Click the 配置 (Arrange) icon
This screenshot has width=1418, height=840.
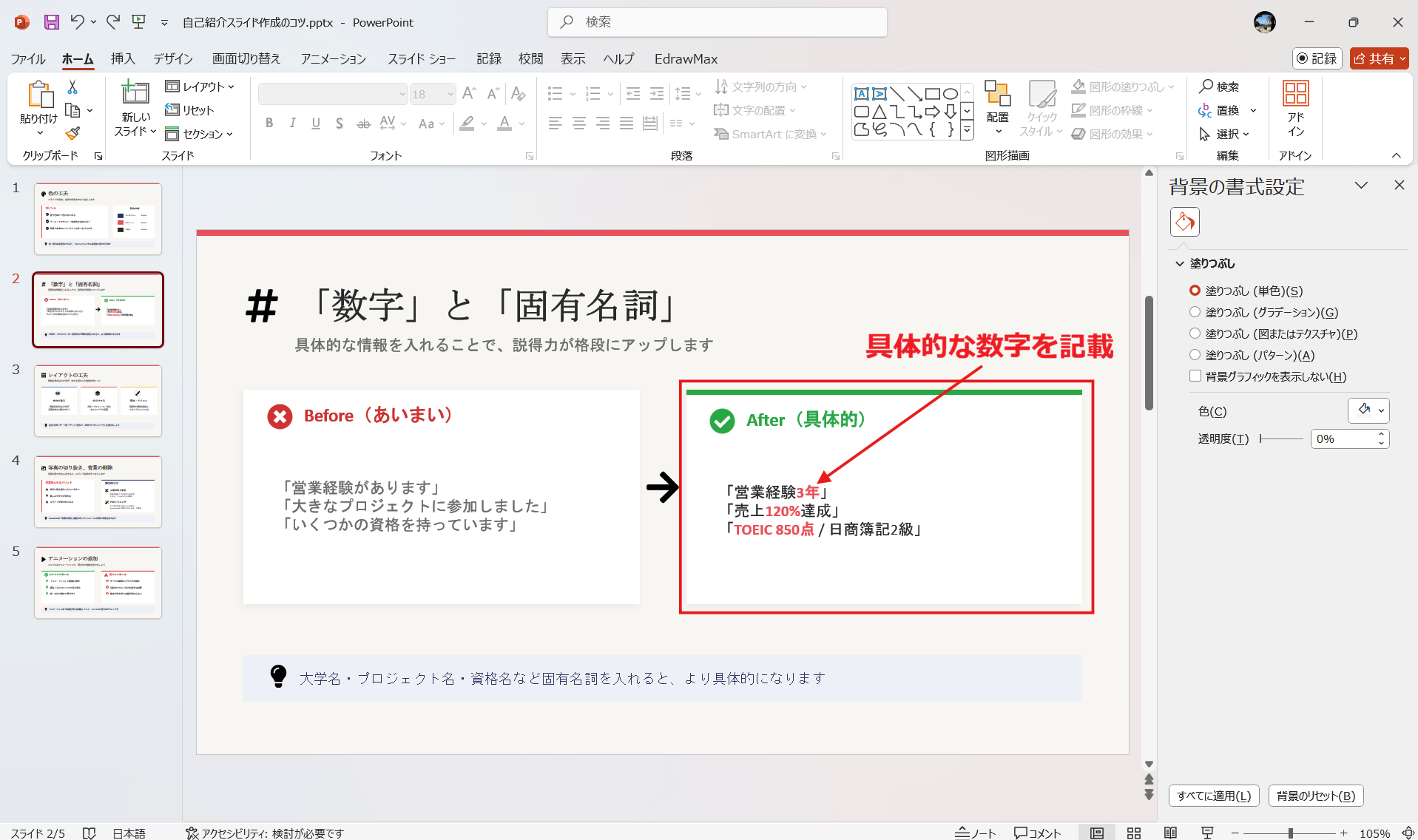[997, 107]
